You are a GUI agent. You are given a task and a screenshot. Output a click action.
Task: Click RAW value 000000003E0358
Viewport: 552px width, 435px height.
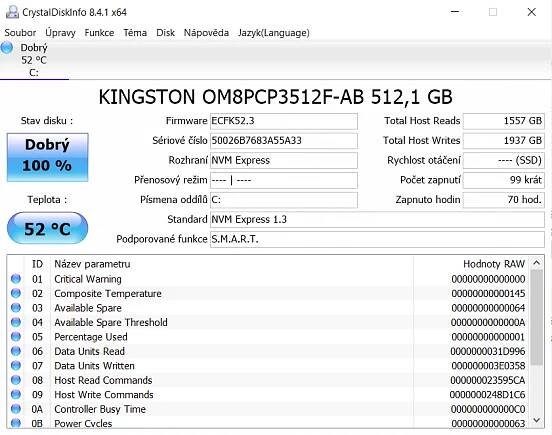488,366
